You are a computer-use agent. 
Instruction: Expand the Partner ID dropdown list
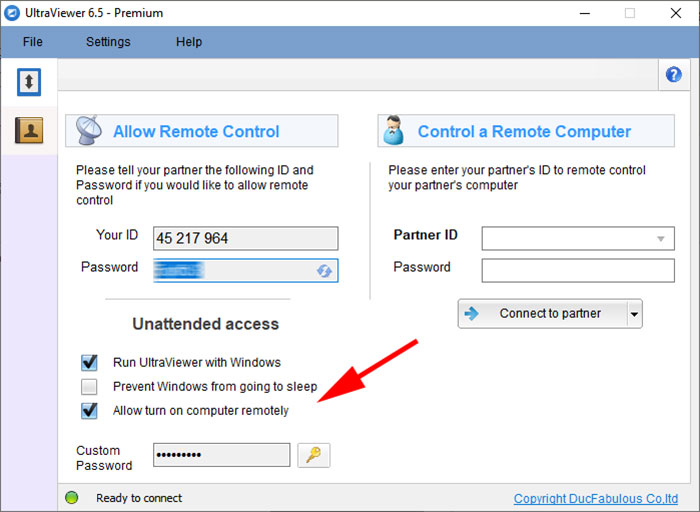click(x=660, y=239)
